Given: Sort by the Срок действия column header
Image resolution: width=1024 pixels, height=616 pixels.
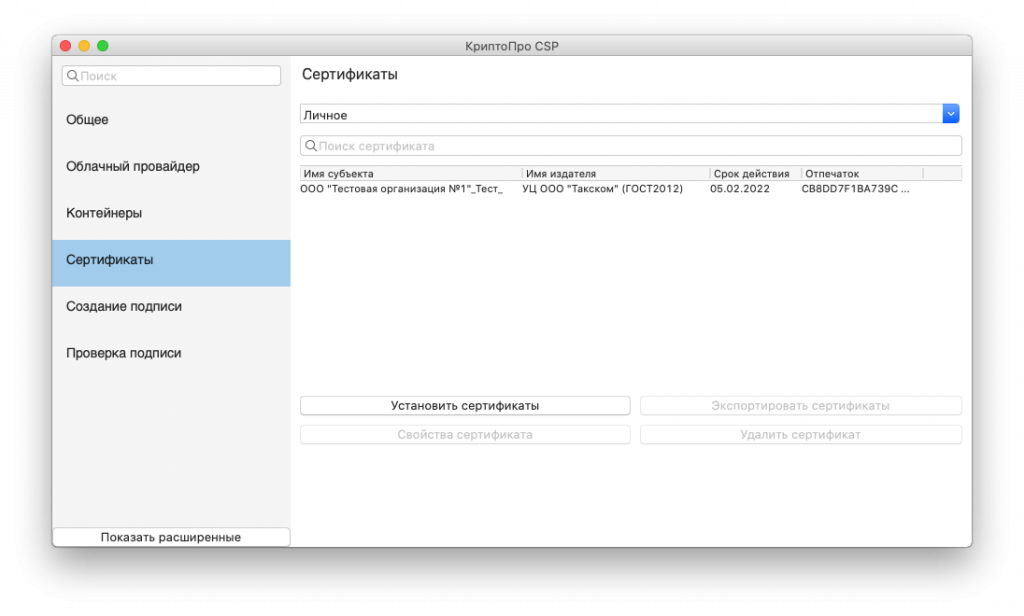Looking at the screenshot, I should pos(756,174).
